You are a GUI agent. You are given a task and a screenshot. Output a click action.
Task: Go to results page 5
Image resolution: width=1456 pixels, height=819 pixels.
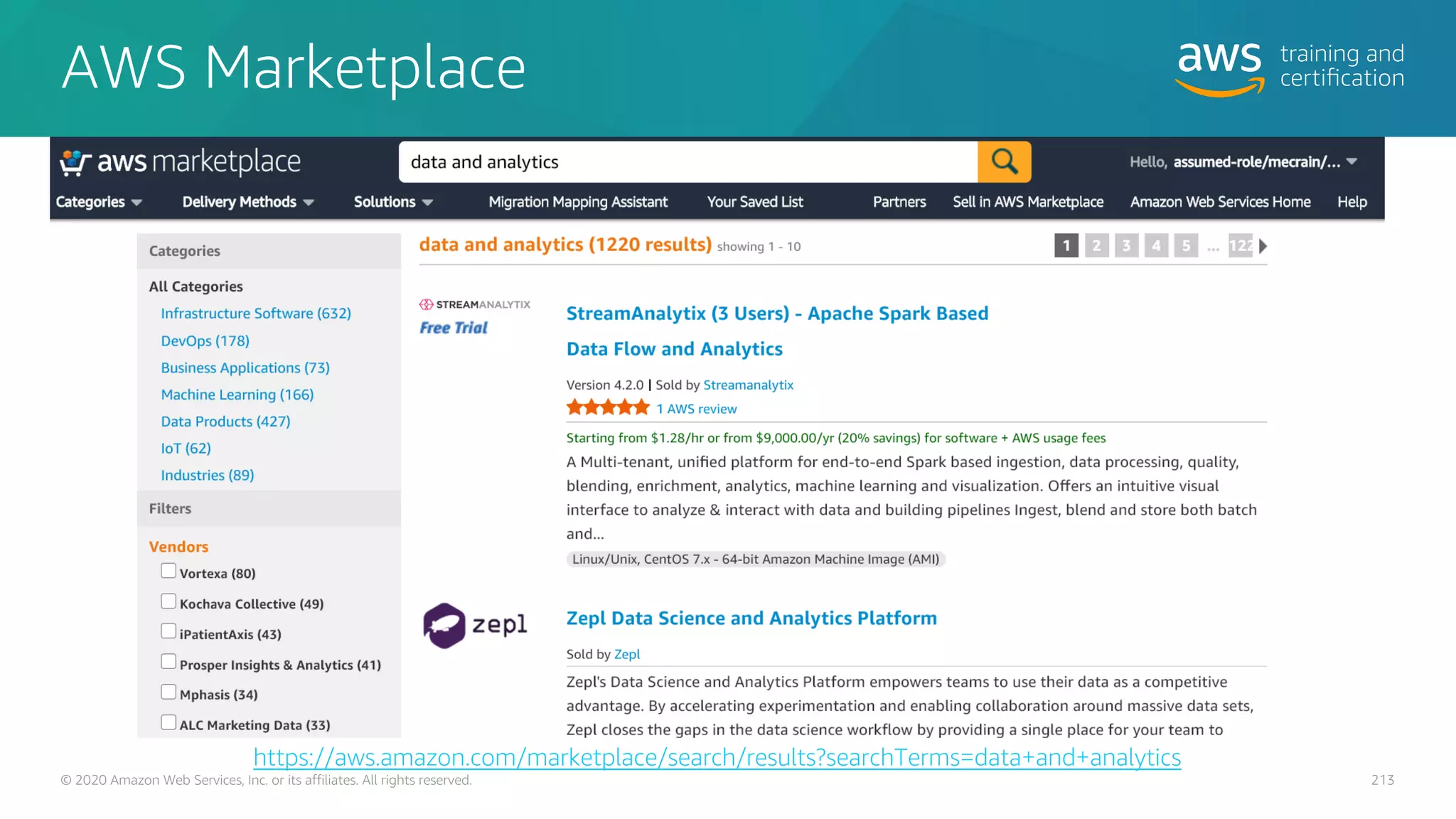point(1186,246)
